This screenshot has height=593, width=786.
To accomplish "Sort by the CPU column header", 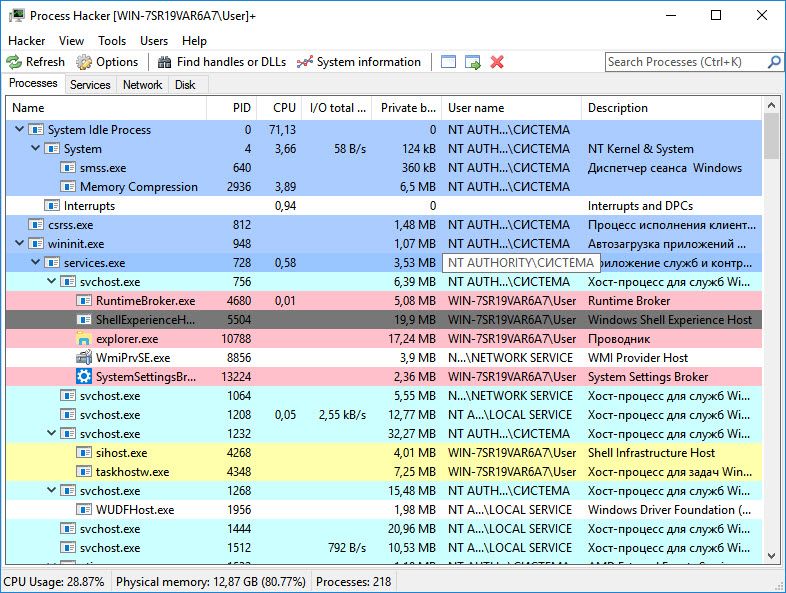I will click(x=279, y=108).
